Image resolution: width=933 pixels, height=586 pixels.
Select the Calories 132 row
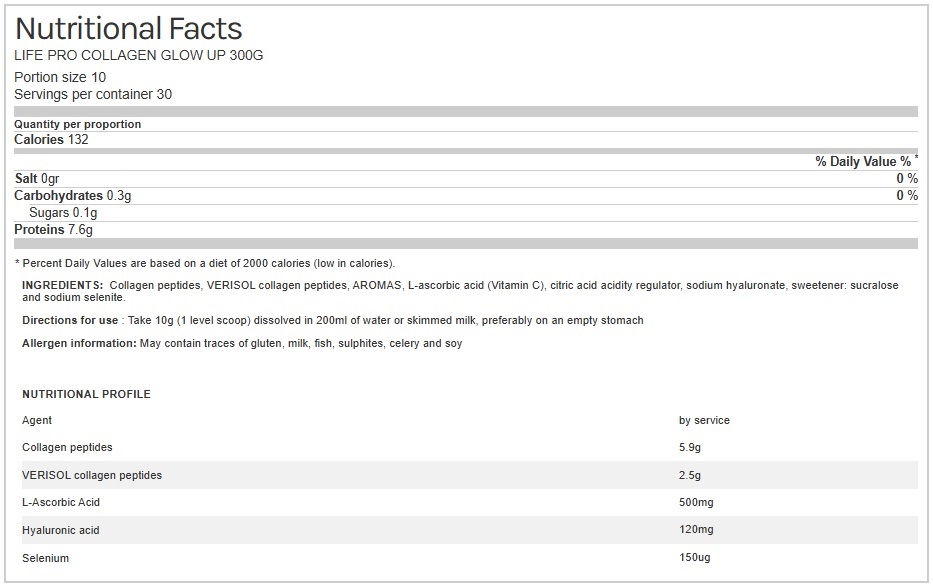click(51, 139)
